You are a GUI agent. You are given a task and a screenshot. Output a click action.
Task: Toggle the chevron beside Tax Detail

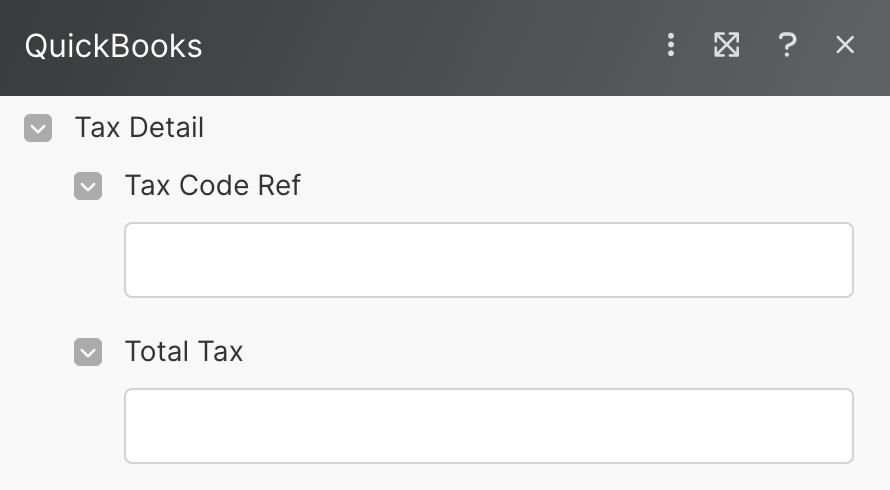pos(38,128)
